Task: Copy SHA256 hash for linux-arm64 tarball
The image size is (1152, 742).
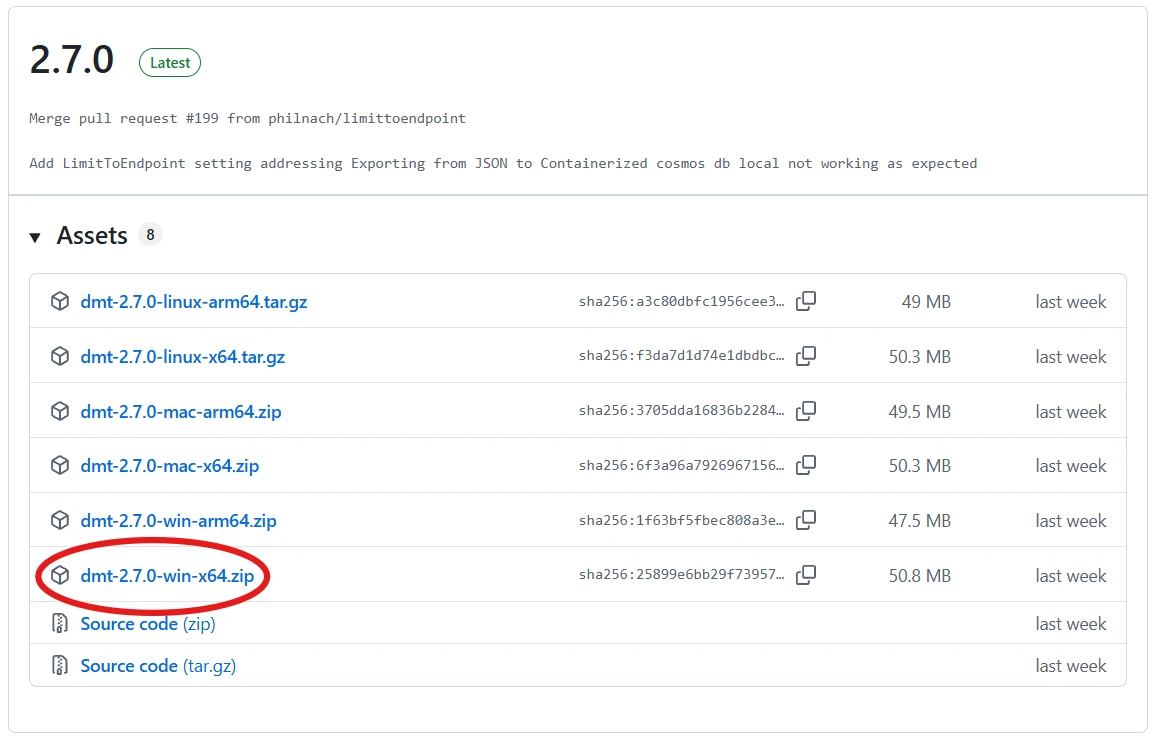Action: tap(806, 301)
